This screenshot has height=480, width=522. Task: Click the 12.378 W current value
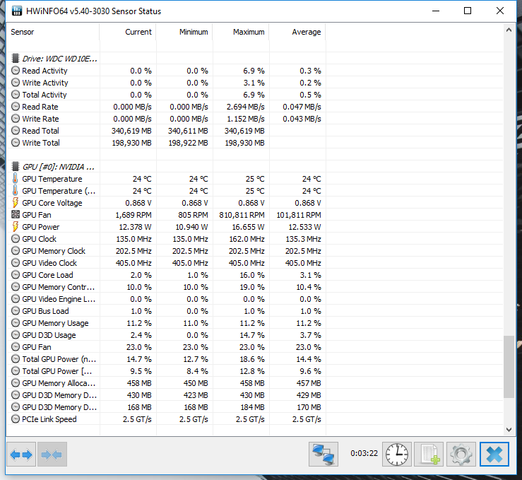[135, 227]
